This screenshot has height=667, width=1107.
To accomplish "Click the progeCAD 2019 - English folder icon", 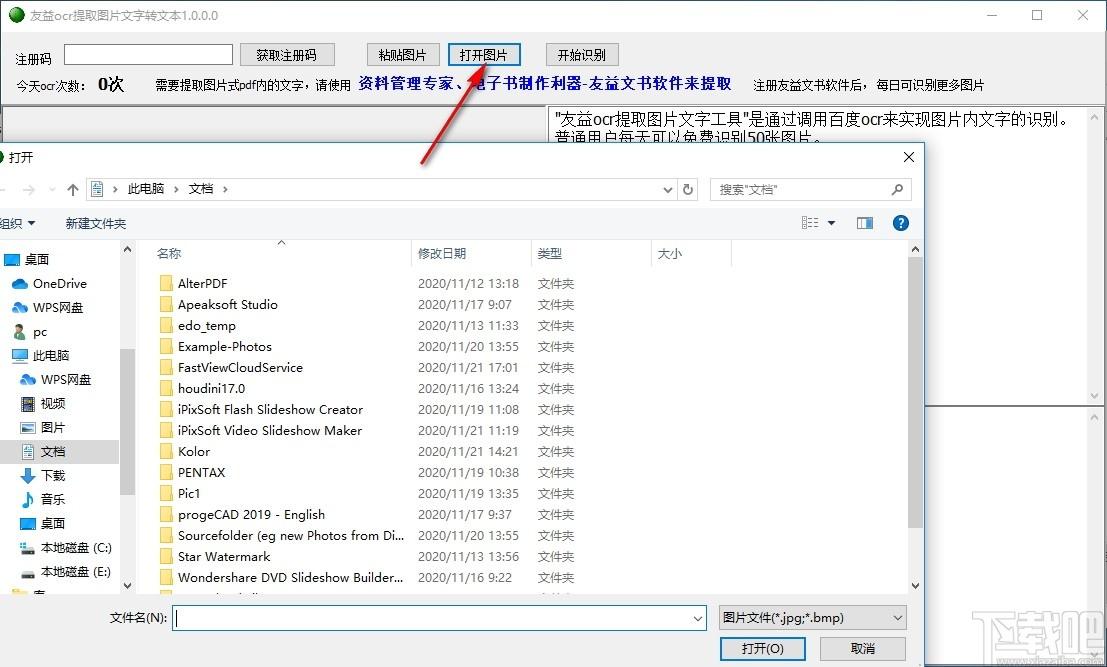I will [166, 515].
